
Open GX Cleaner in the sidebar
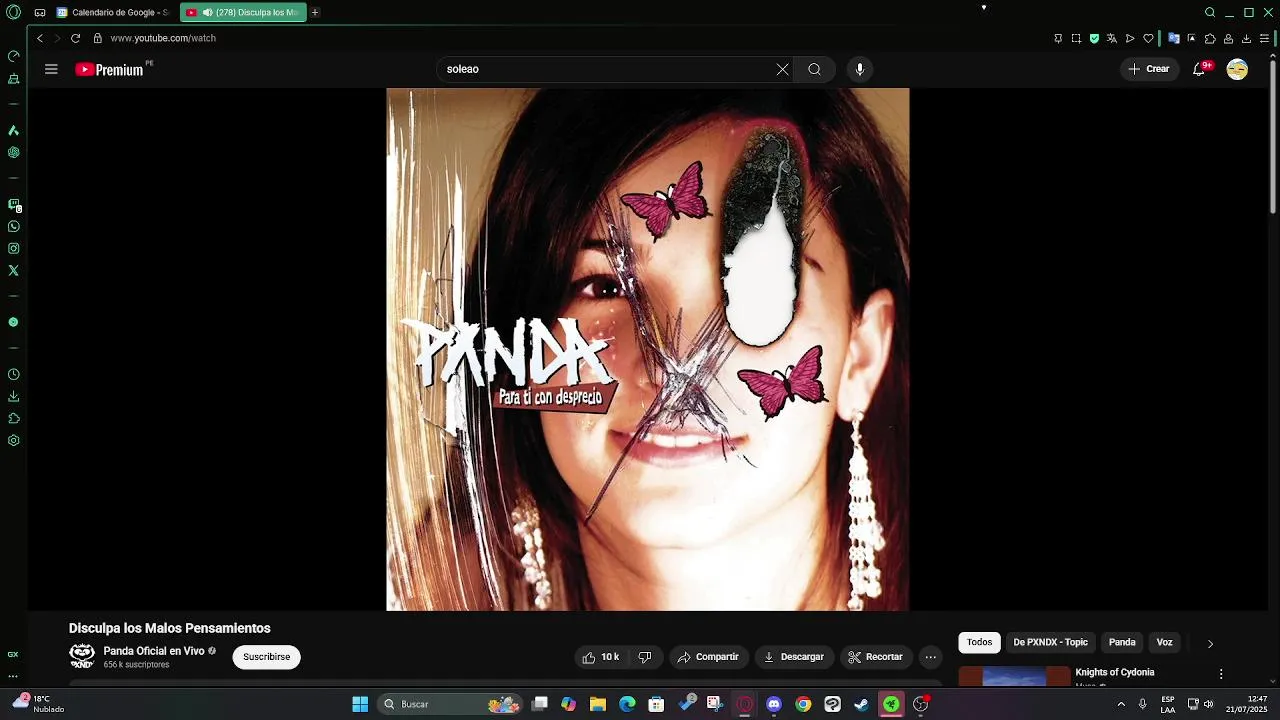[14, 79]
